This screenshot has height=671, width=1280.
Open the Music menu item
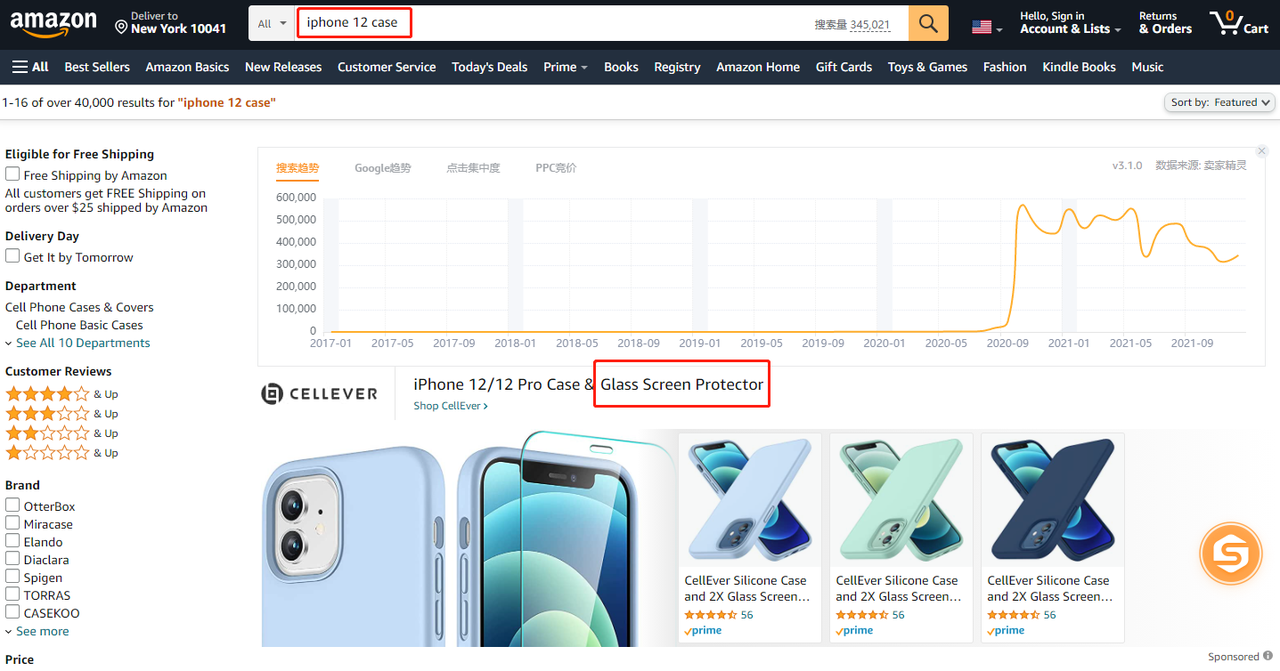point(1147,67)
